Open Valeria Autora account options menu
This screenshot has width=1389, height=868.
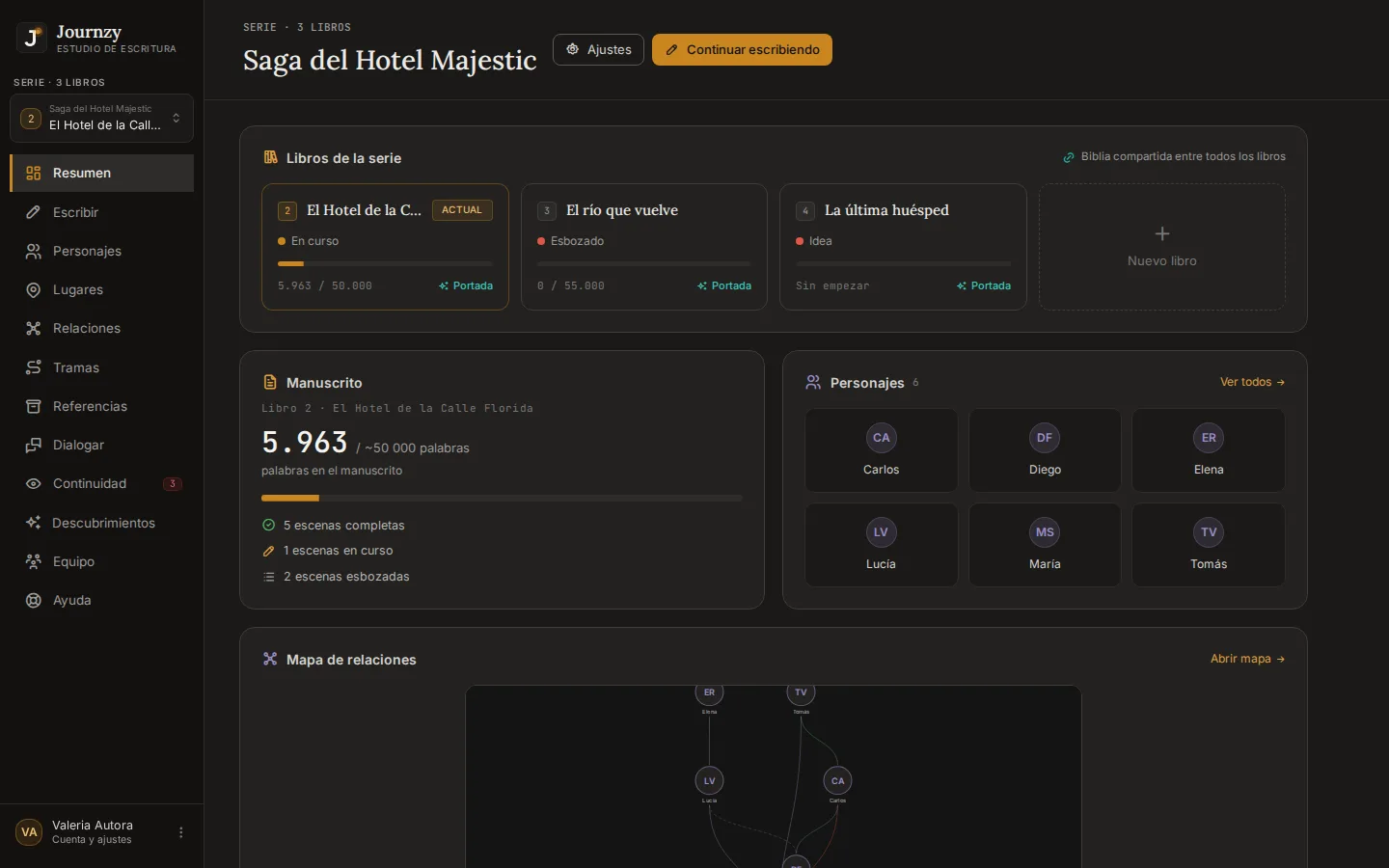click(x=181, y=832)
